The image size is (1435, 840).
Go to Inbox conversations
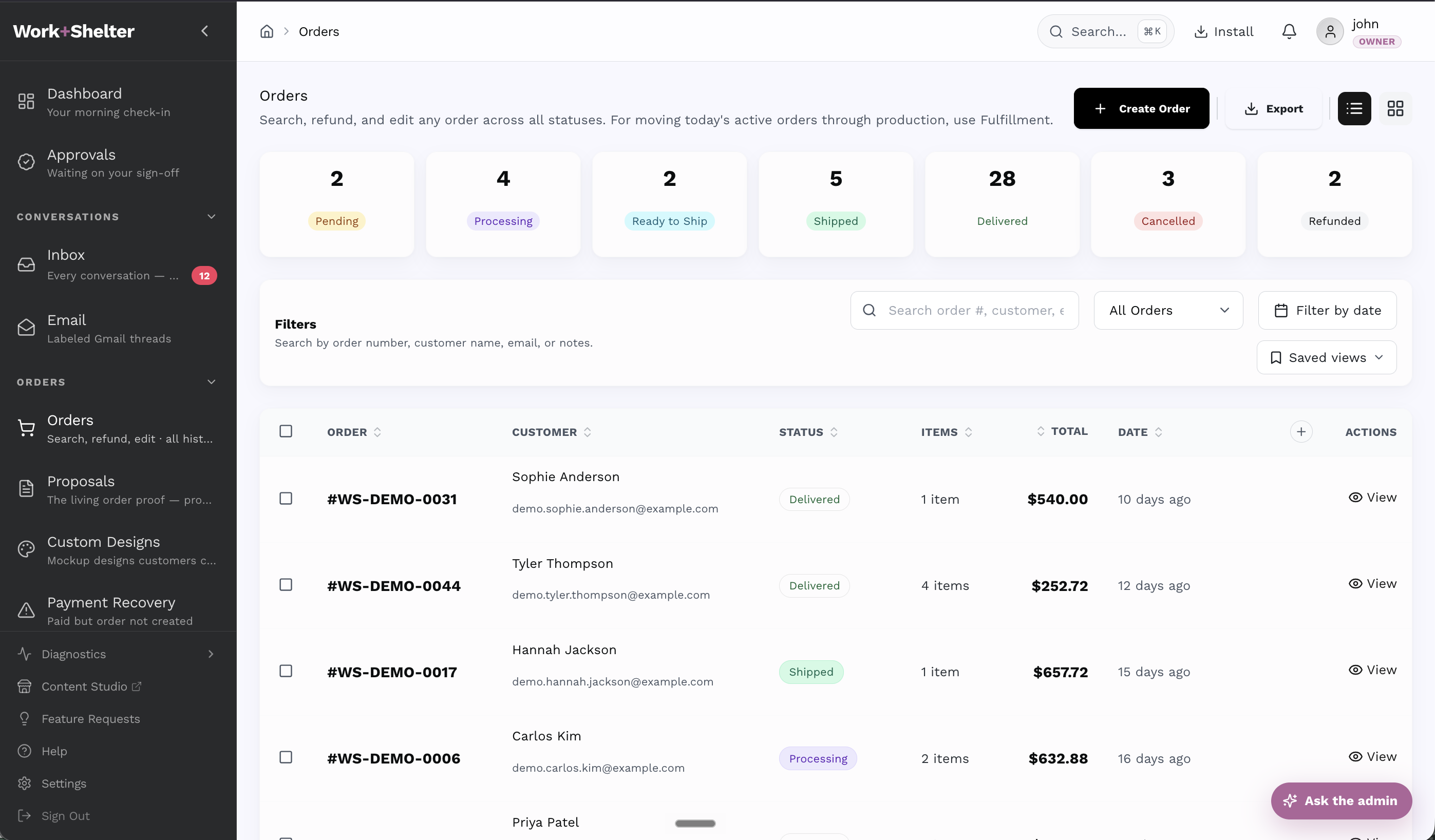[x=118, y=264]
